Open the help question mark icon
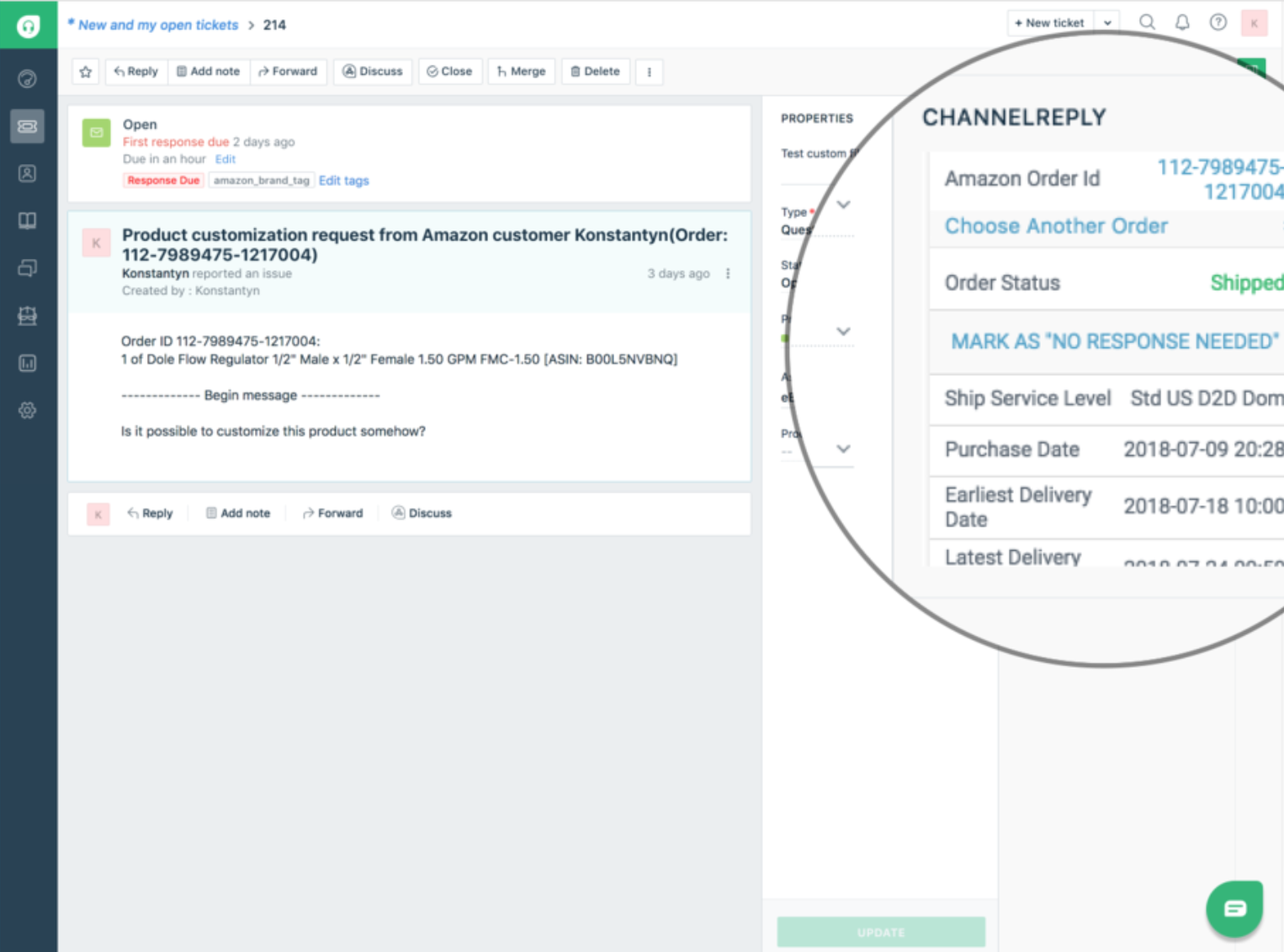Image resolution: width=1284 pixels, height=952 pixels. (x=1218, y=23)
